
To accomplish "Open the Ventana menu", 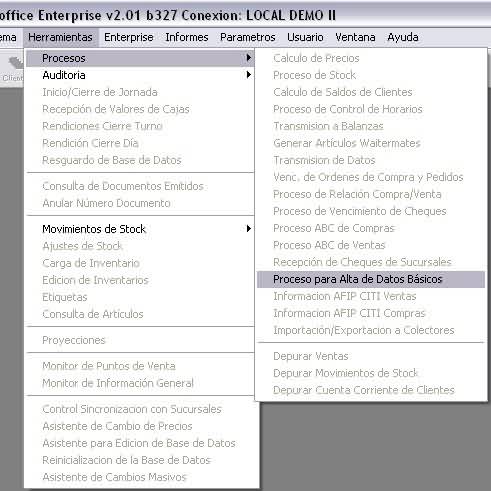I will [355, 37].
